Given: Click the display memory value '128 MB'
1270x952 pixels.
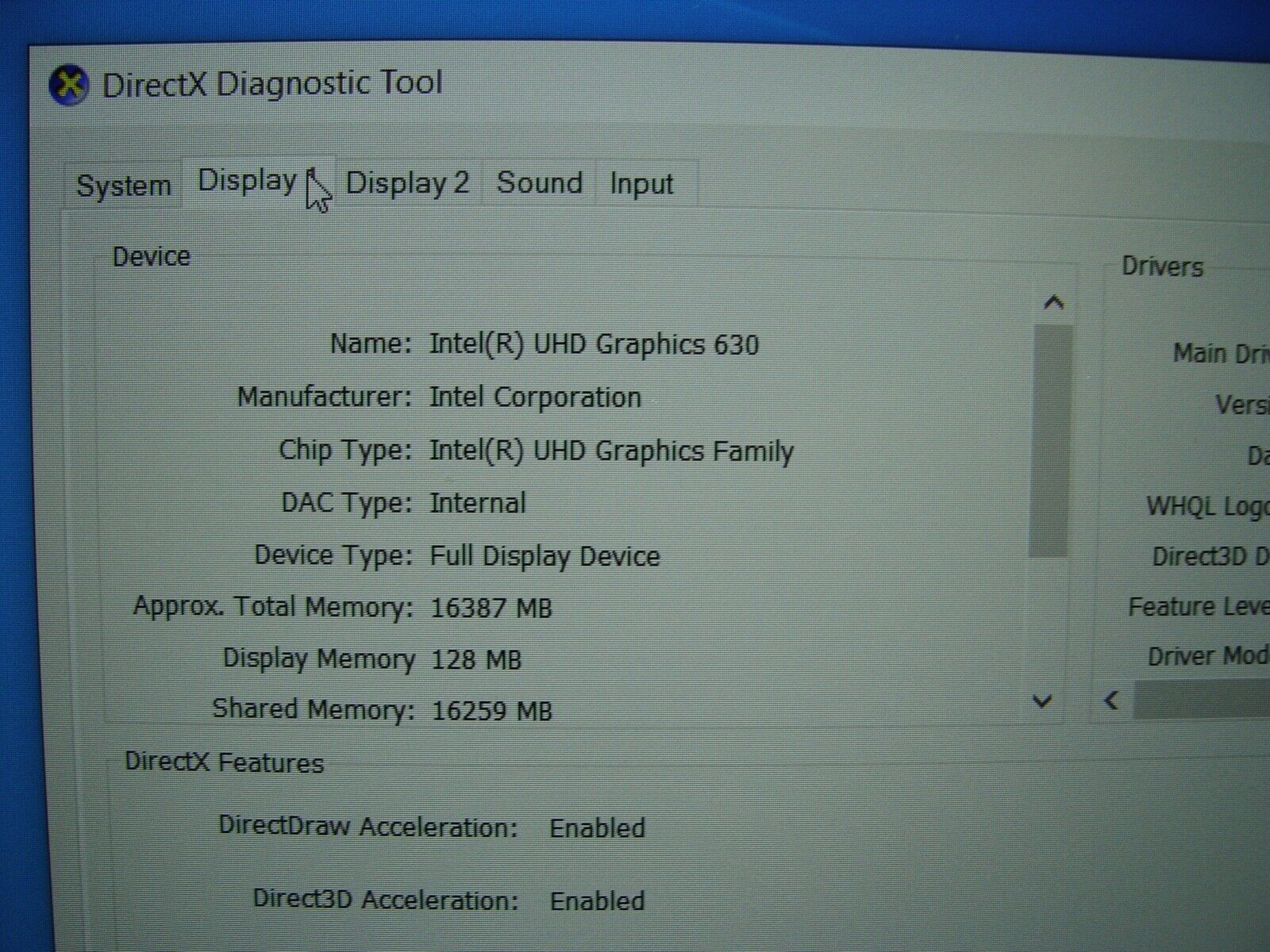Looking at the screenshot, I should pyautogui.click(x=476, y=660).
